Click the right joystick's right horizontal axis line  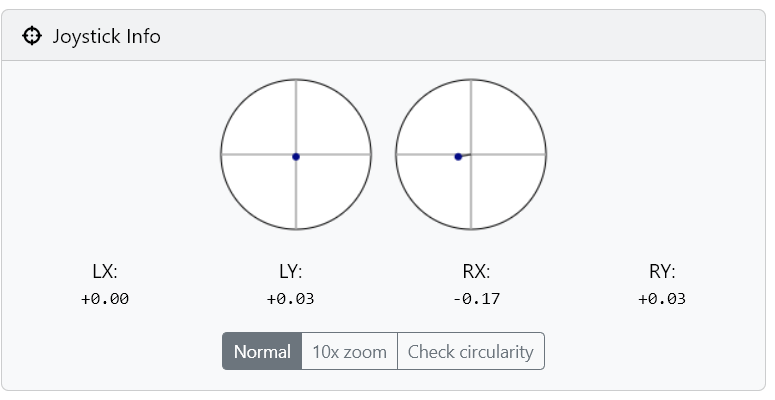click(x=509, y=154)
